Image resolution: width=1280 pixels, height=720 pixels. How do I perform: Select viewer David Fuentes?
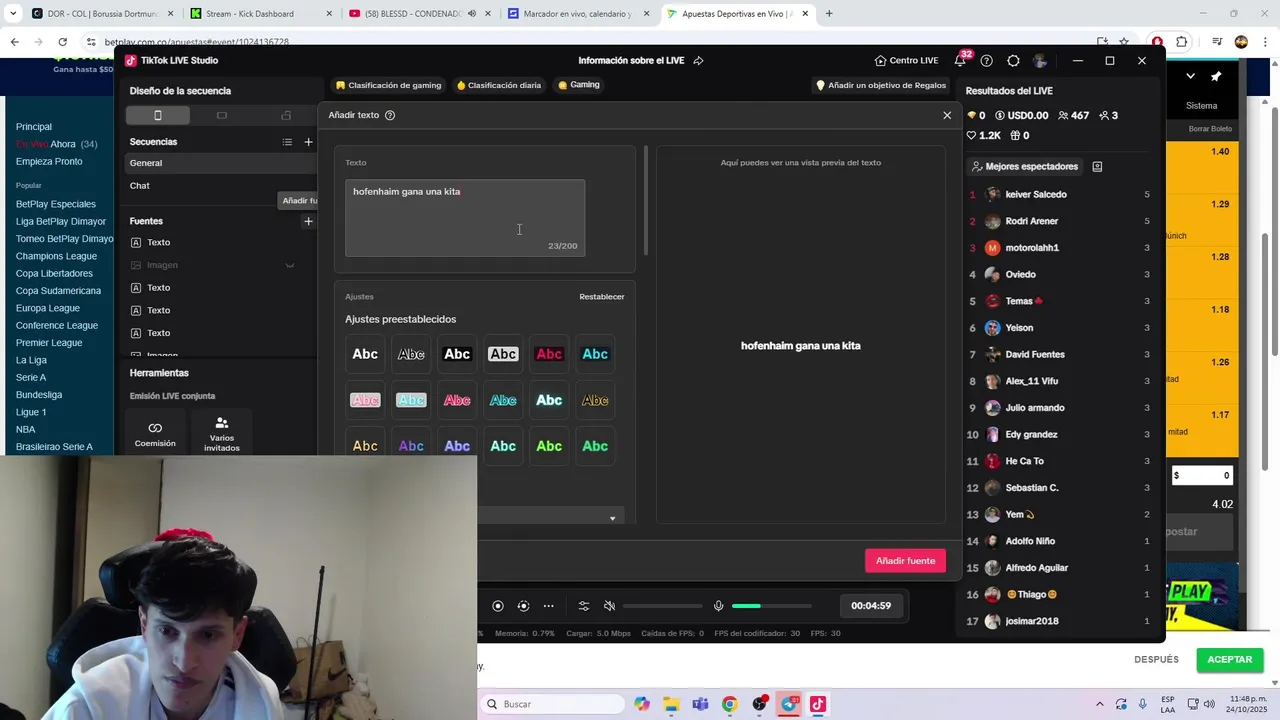[x=1060, y=355]
